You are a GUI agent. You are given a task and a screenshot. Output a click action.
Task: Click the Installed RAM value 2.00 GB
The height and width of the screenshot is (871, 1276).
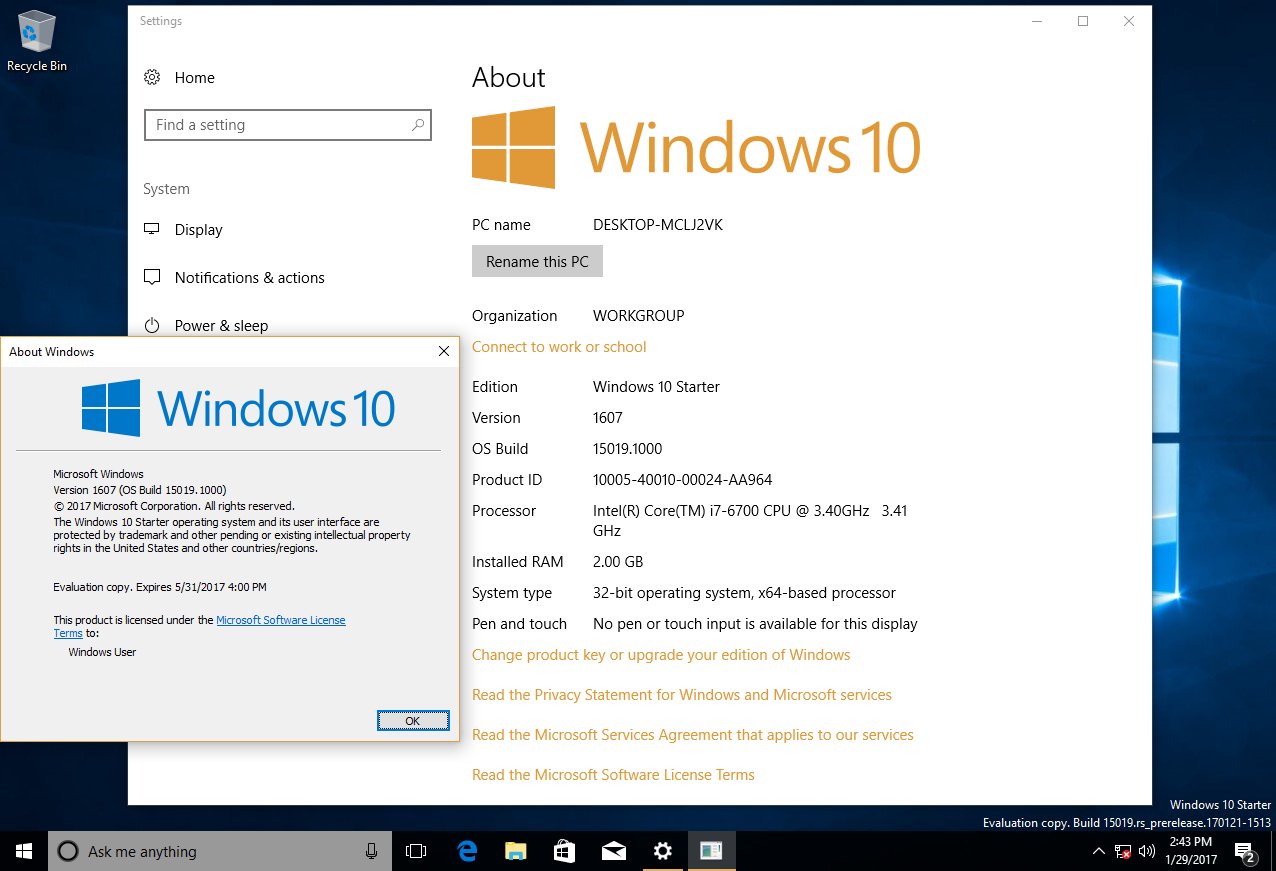pos(617,561)
